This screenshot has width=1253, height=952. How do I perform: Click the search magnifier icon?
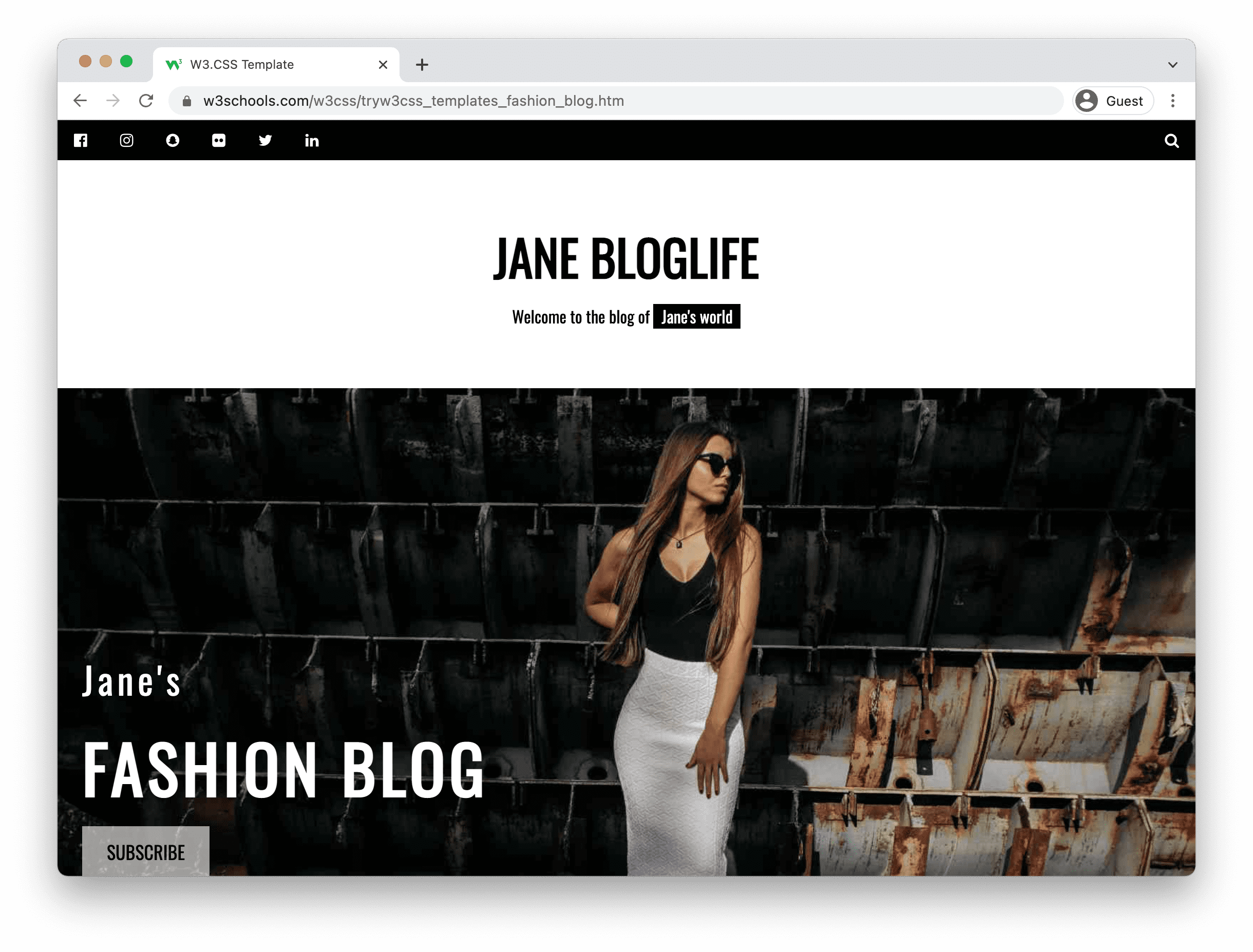[x=1171, y=141]
